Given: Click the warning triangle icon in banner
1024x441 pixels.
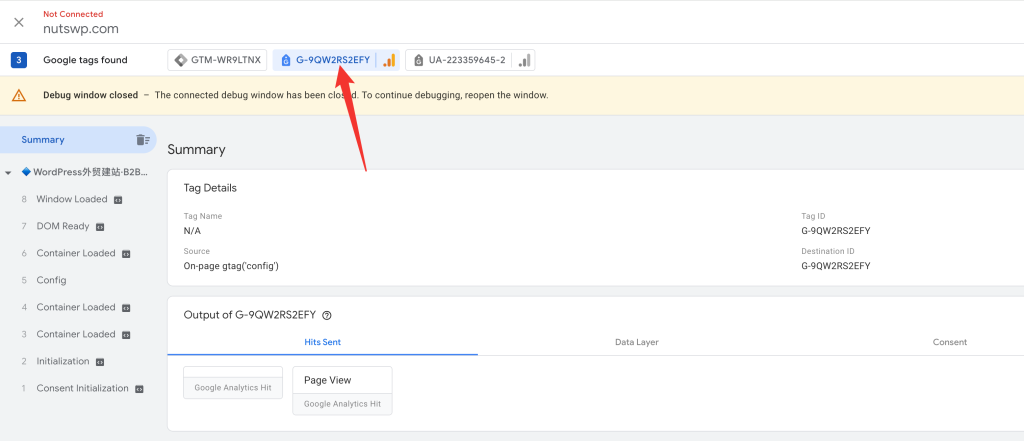Looking at the screenshot, I should [19, 95].
